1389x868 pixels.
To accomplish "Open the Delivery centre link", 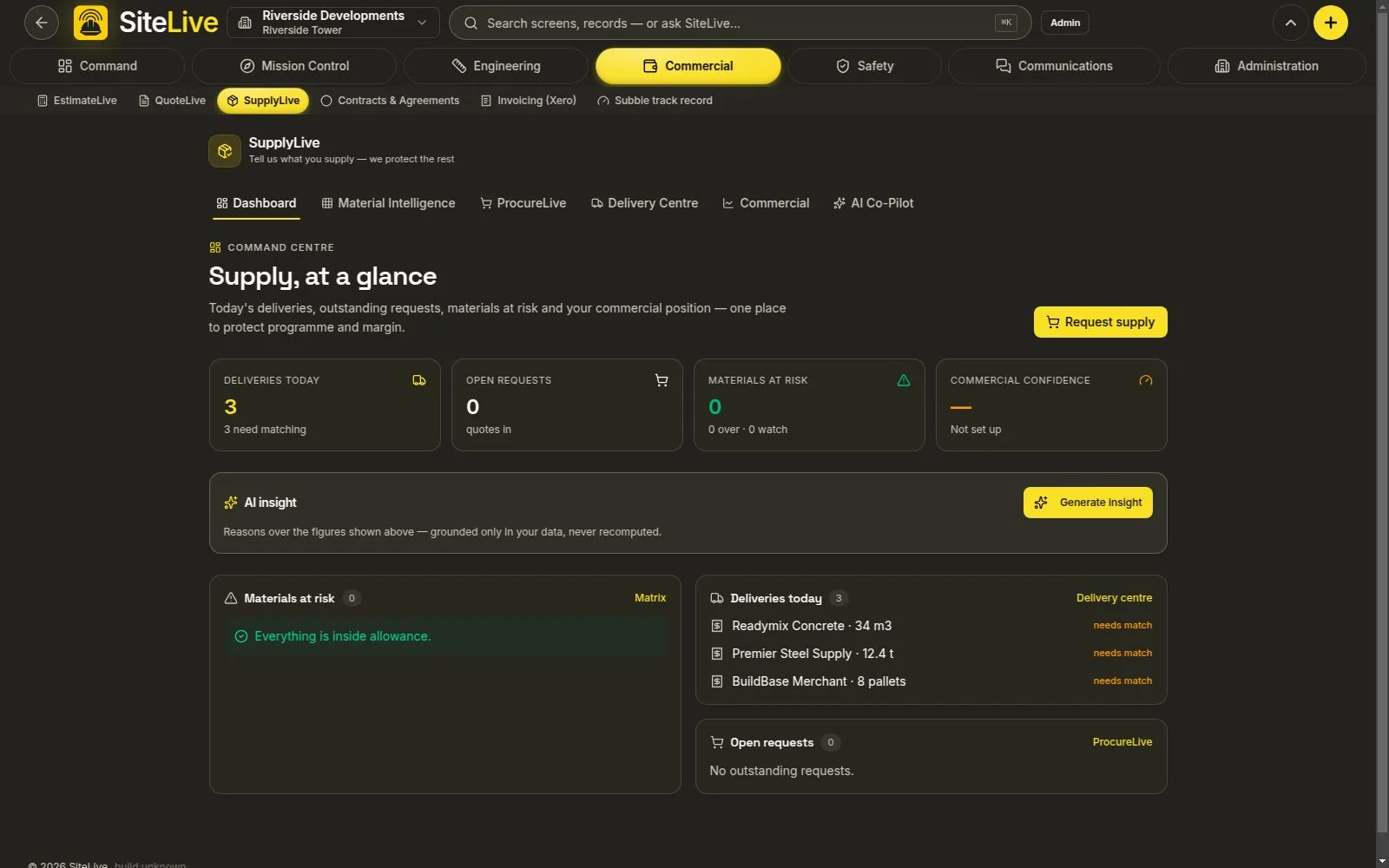I will 1114,598.
